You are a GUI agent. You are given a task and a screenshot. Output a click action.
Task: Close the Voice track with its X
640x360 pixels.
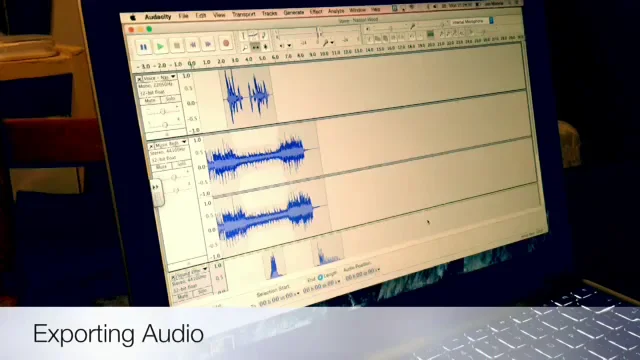140,79
